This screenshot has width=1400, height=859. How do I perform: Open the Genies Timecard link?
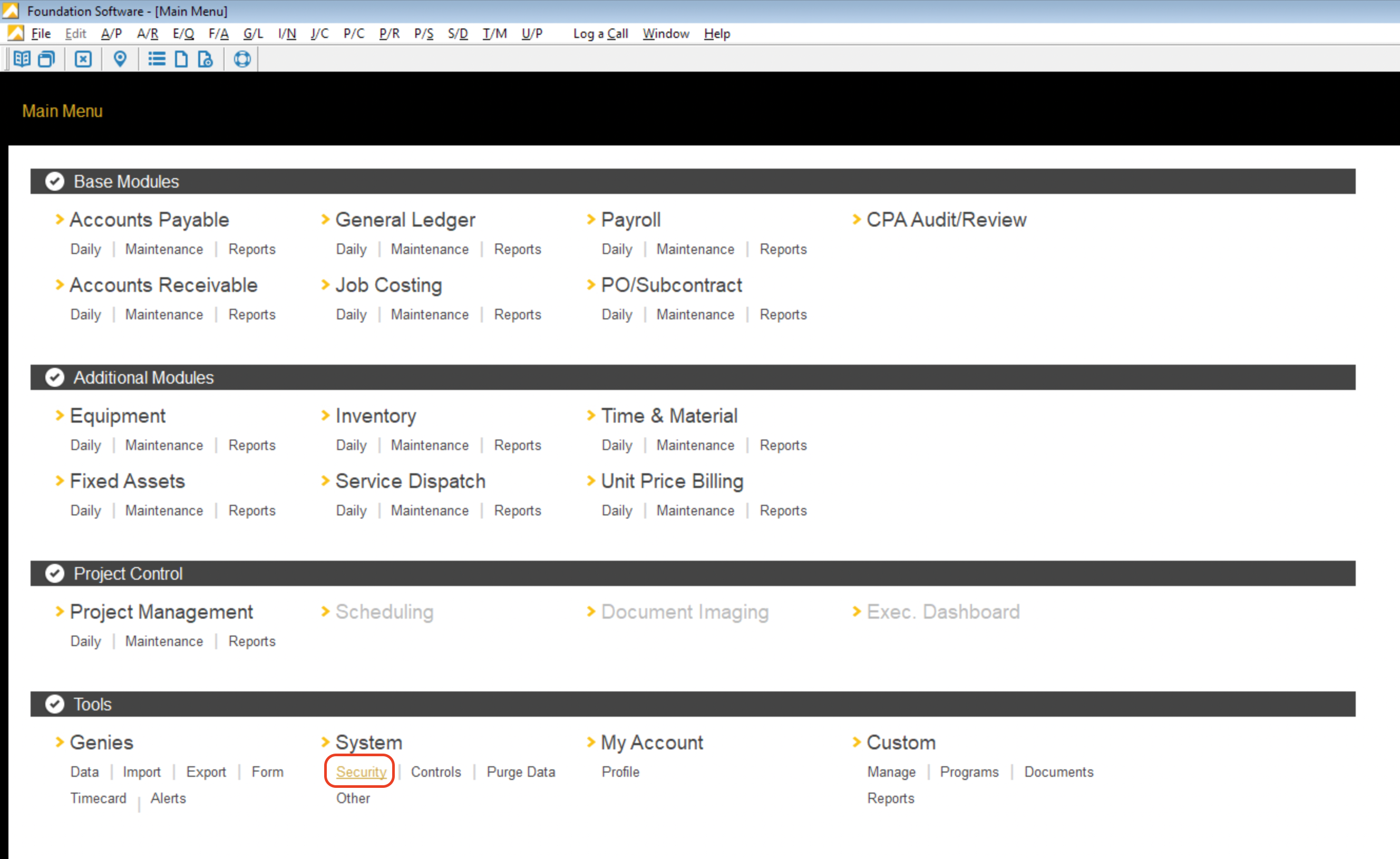(98, 798)
